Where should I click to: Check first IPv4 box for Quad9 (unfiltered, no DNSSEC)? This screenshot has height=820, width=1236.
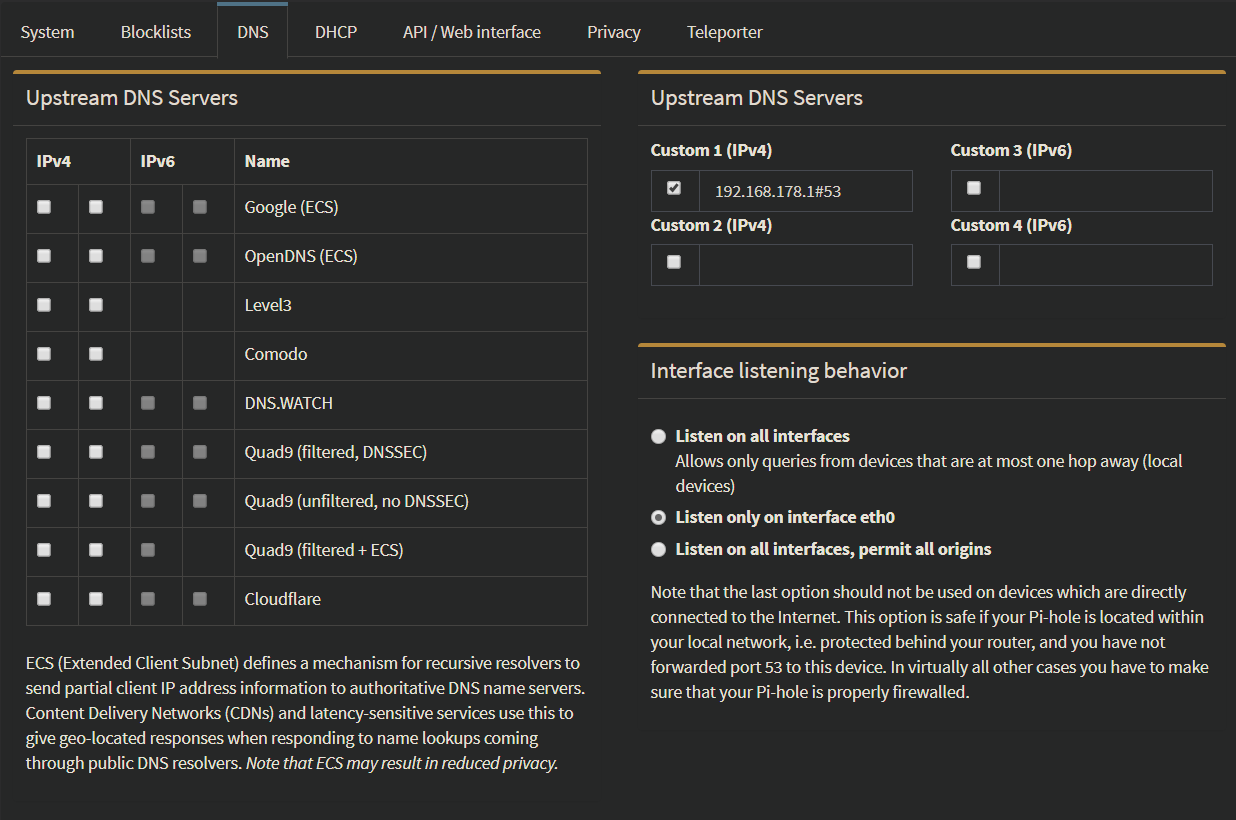click(44, 501)
